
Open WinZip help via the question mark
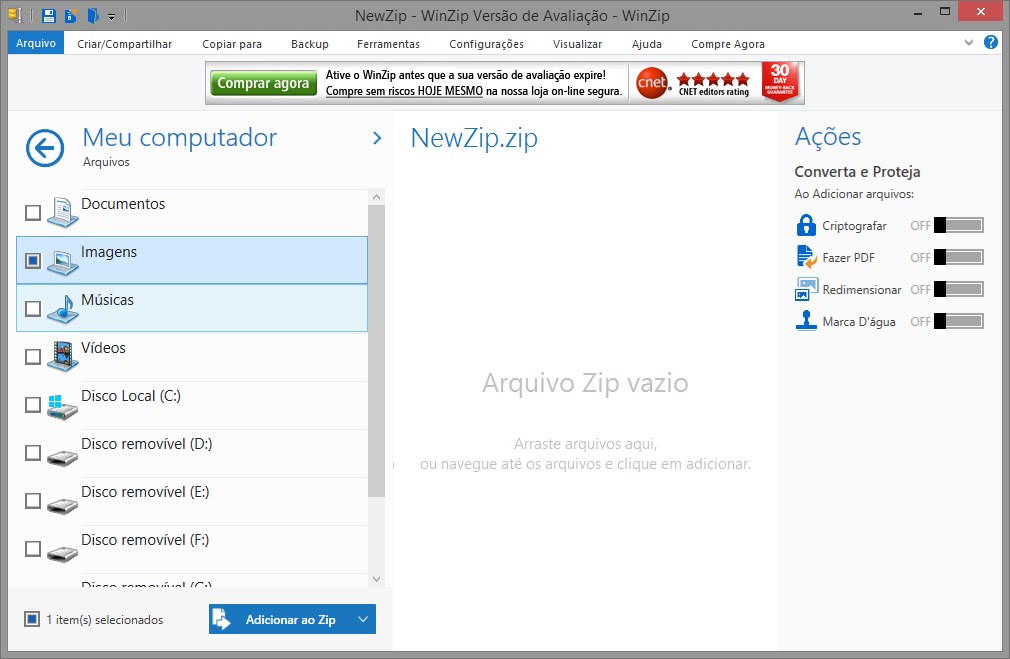(x=991, y=43)
